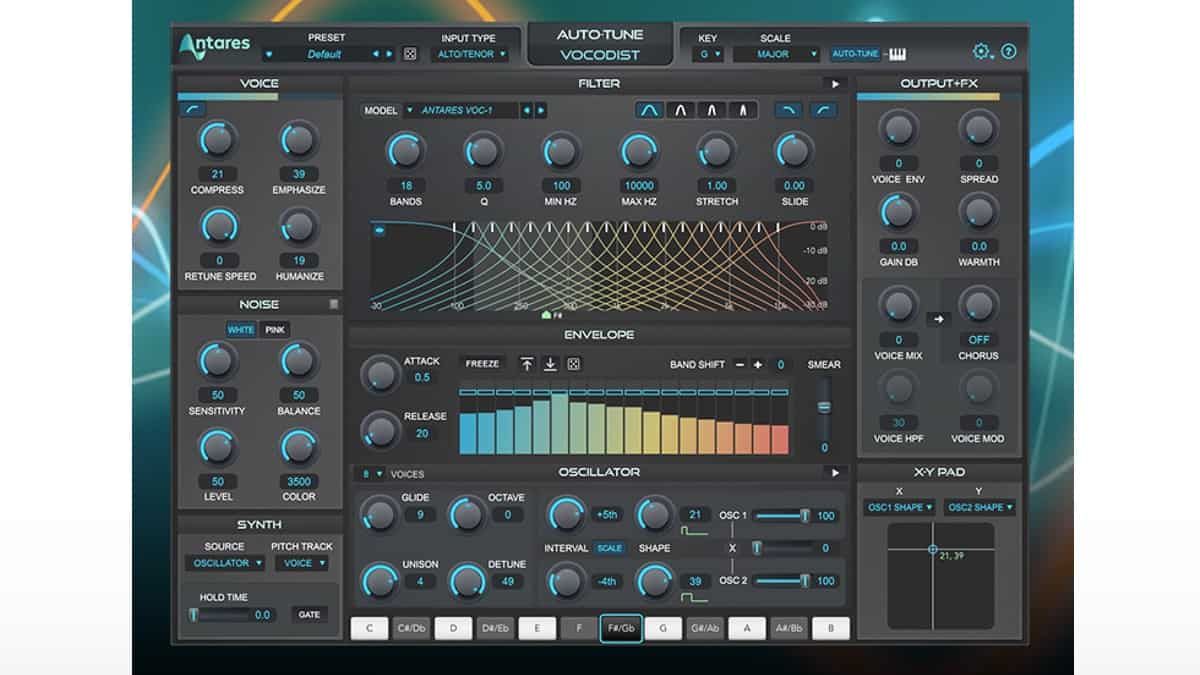Click the random preset dice icon

coord(410,54)
